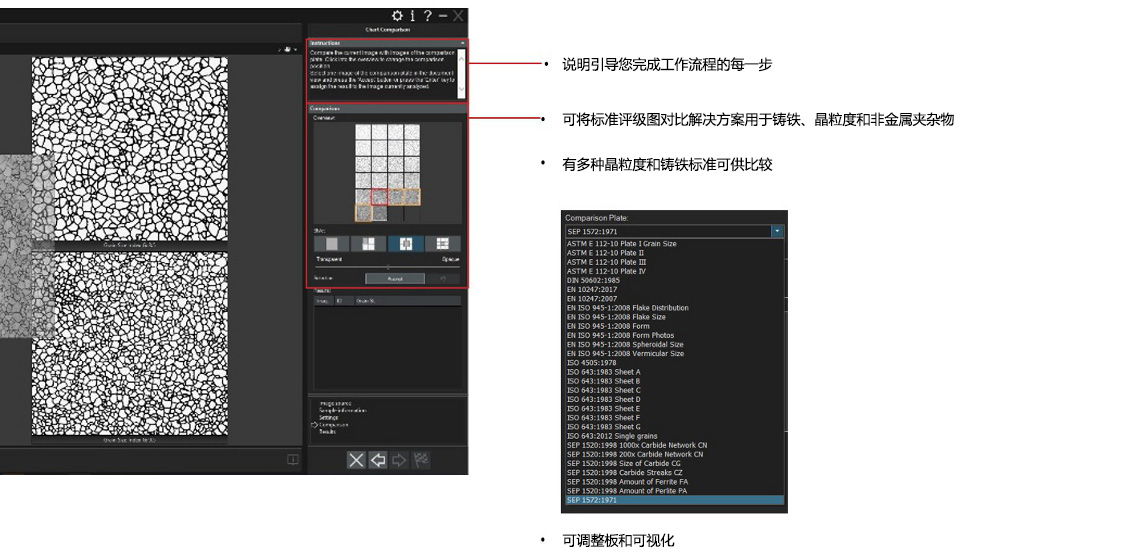Select SEP 1520:1998 1000x Carbide Network CN
Image resolution: width=1140 pixels, height=560 pixels.
tap(637, 444)
